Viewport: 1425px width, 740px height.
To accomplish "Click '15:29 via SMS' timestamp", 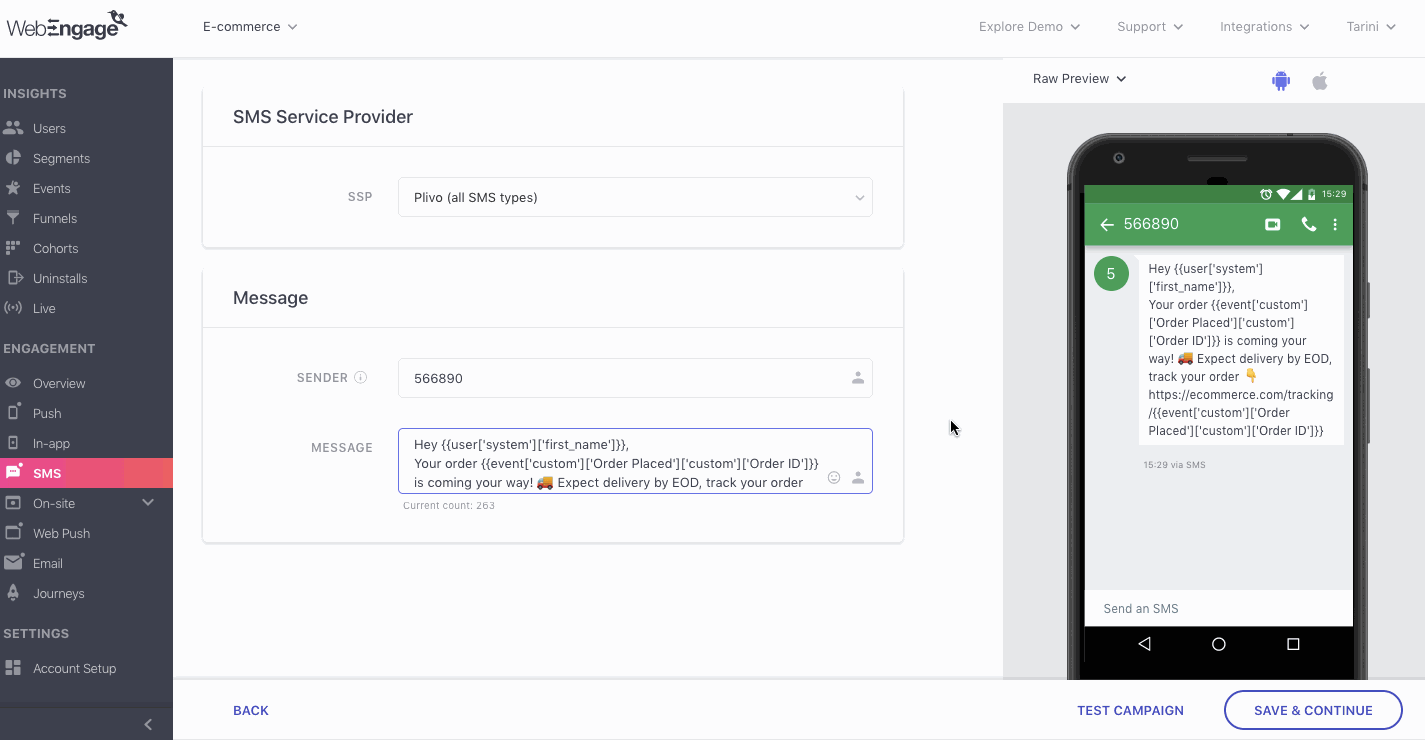I will pos(1174,465).
